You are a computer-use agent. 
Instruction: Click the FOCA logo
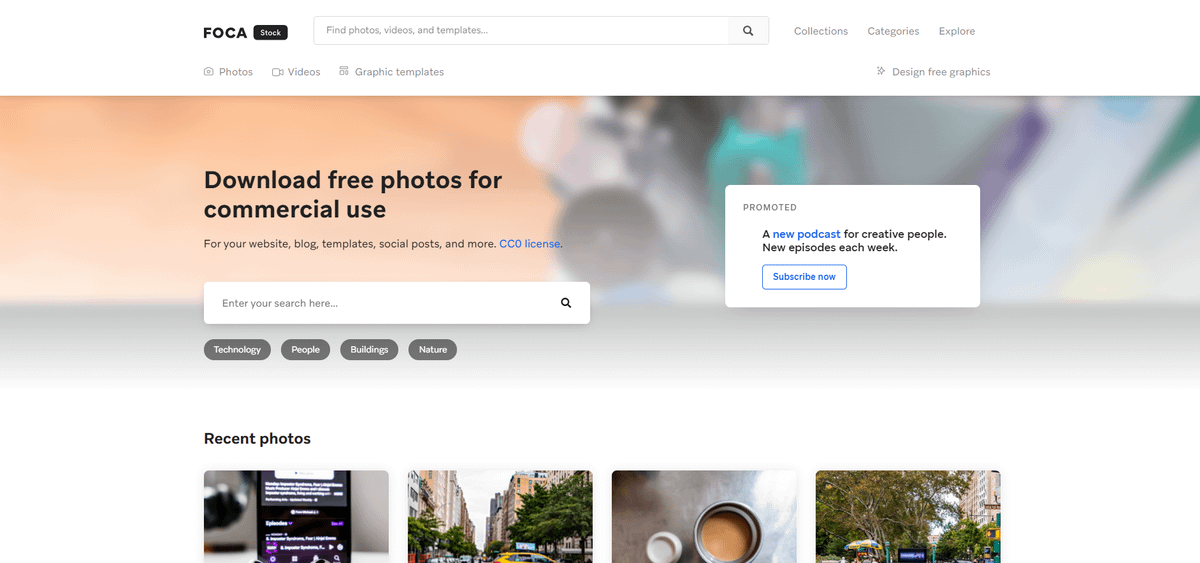[x=225, y=32]
